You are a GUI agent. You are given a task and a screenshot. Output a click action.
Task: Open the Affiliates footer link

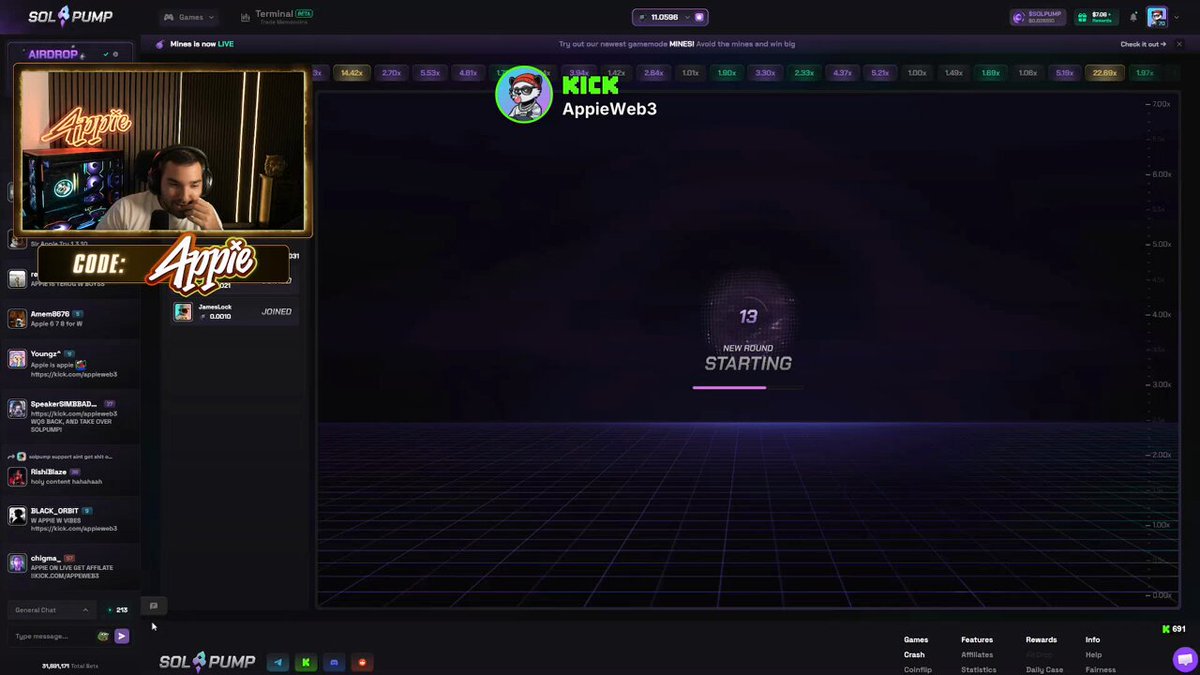point(977,655)
